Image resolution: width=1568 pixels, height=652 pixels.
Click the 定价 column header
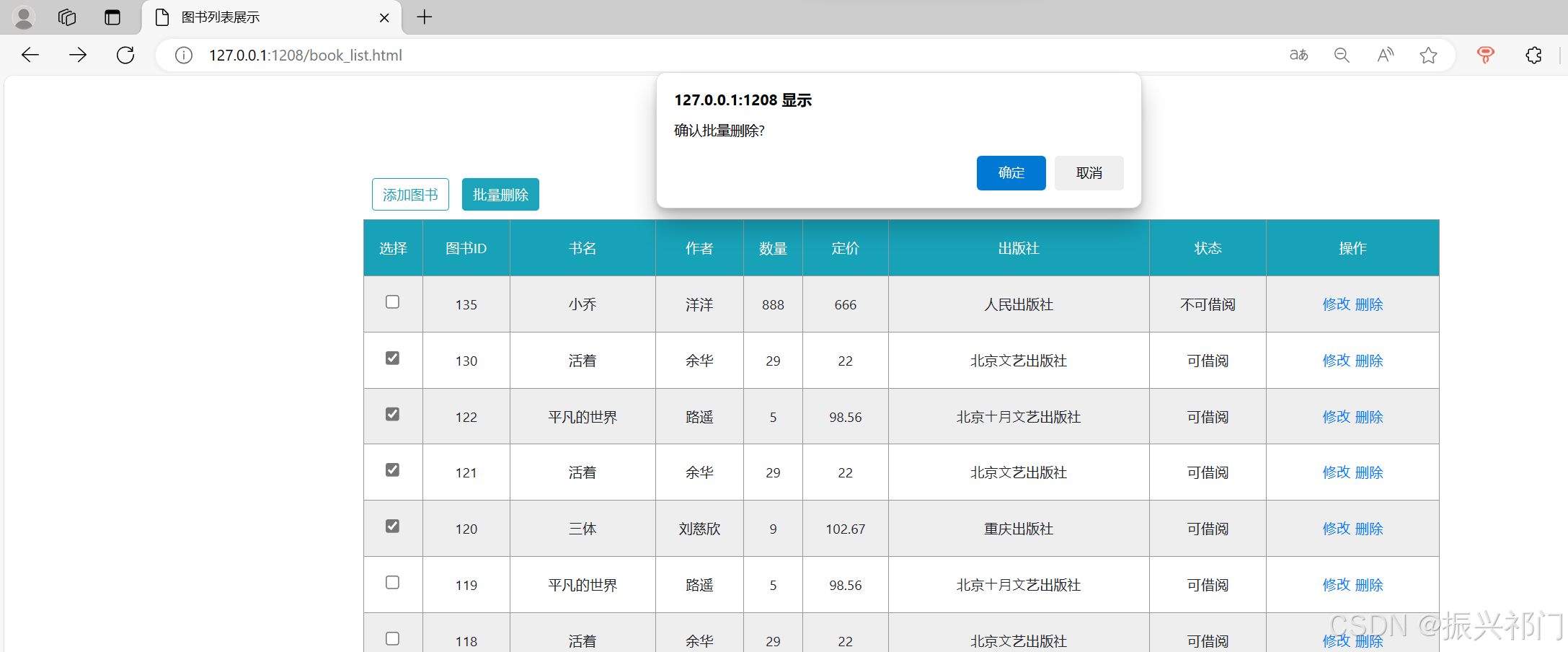tap(846, 248)
